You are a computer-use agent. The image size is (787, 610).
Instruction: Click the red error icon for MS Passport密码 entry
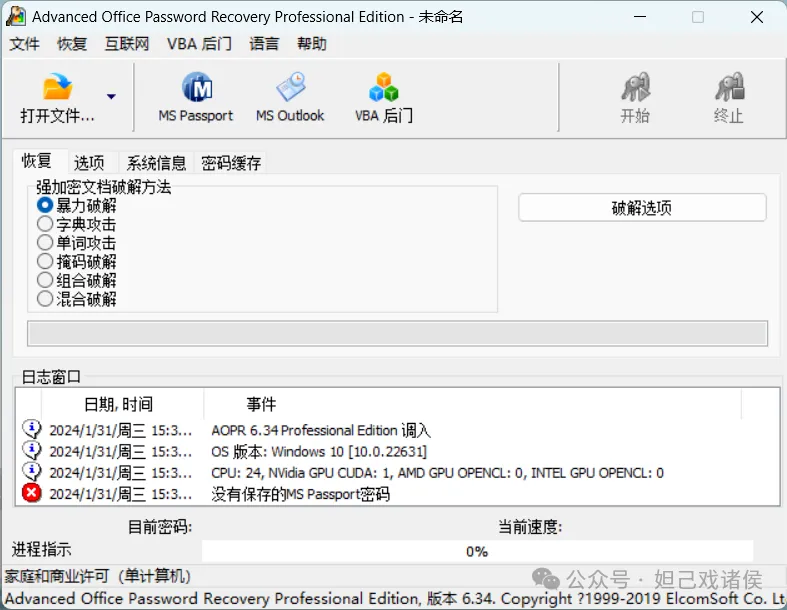coord(32,494)
